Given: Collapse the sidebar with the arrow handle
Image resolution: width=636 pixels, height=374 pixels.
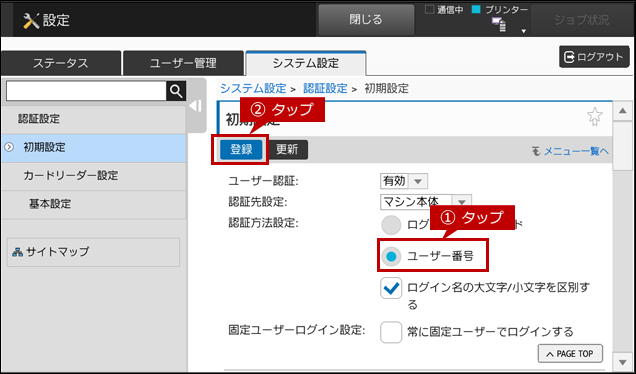Looking at the screenshot, I should (196, 106).
